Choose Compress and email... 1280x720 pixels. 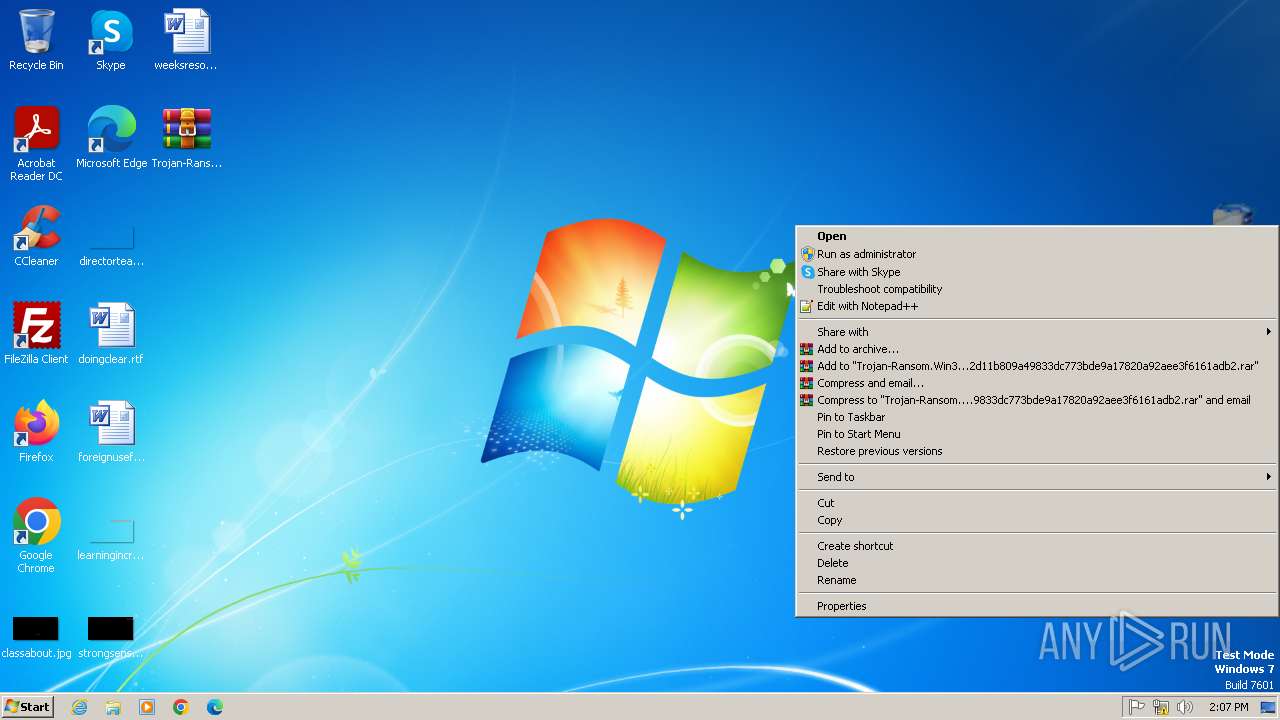pyautogui.click(x=1036, y=383)
